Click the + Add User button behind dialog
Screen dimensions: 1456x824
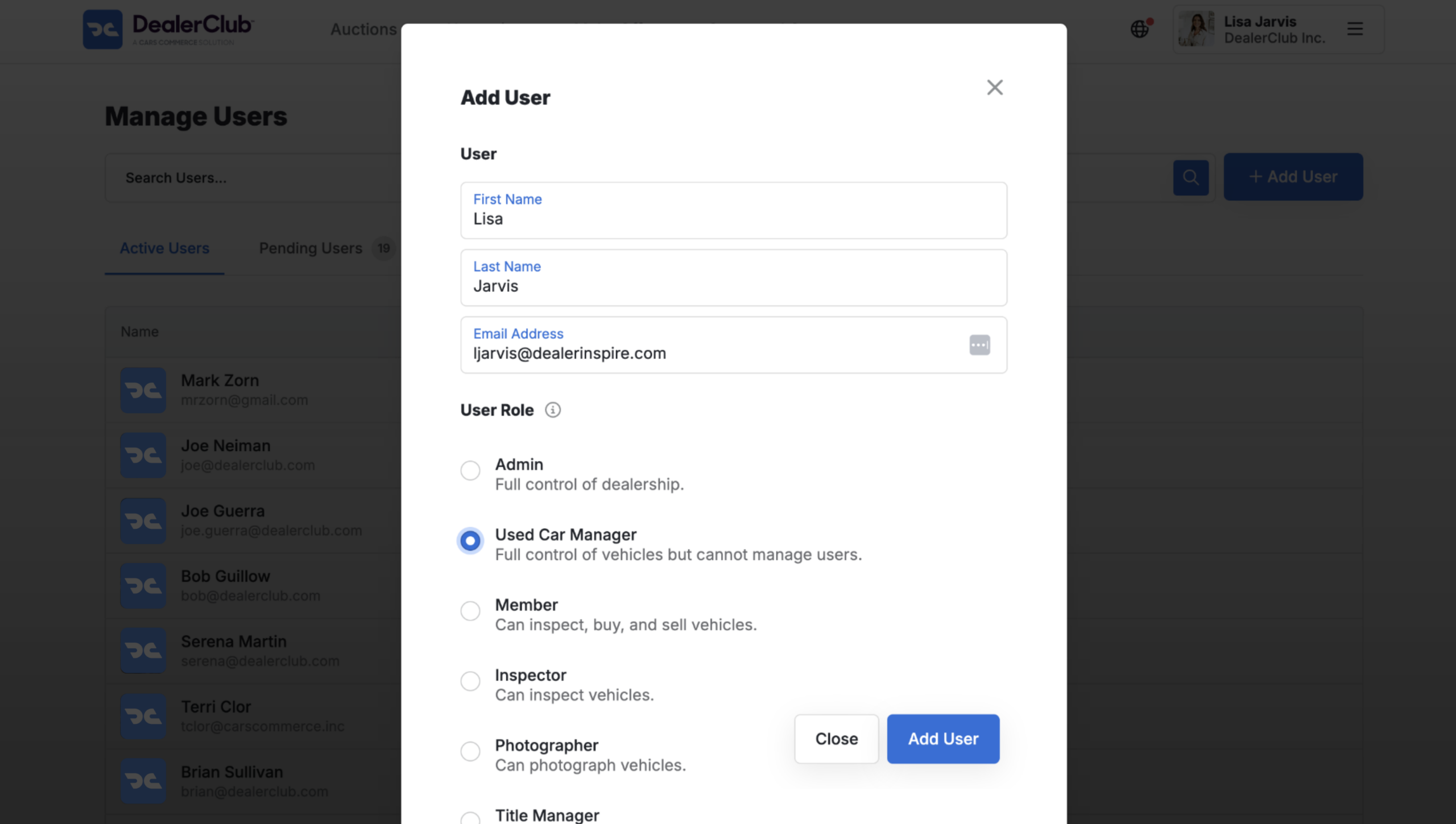1293,177
